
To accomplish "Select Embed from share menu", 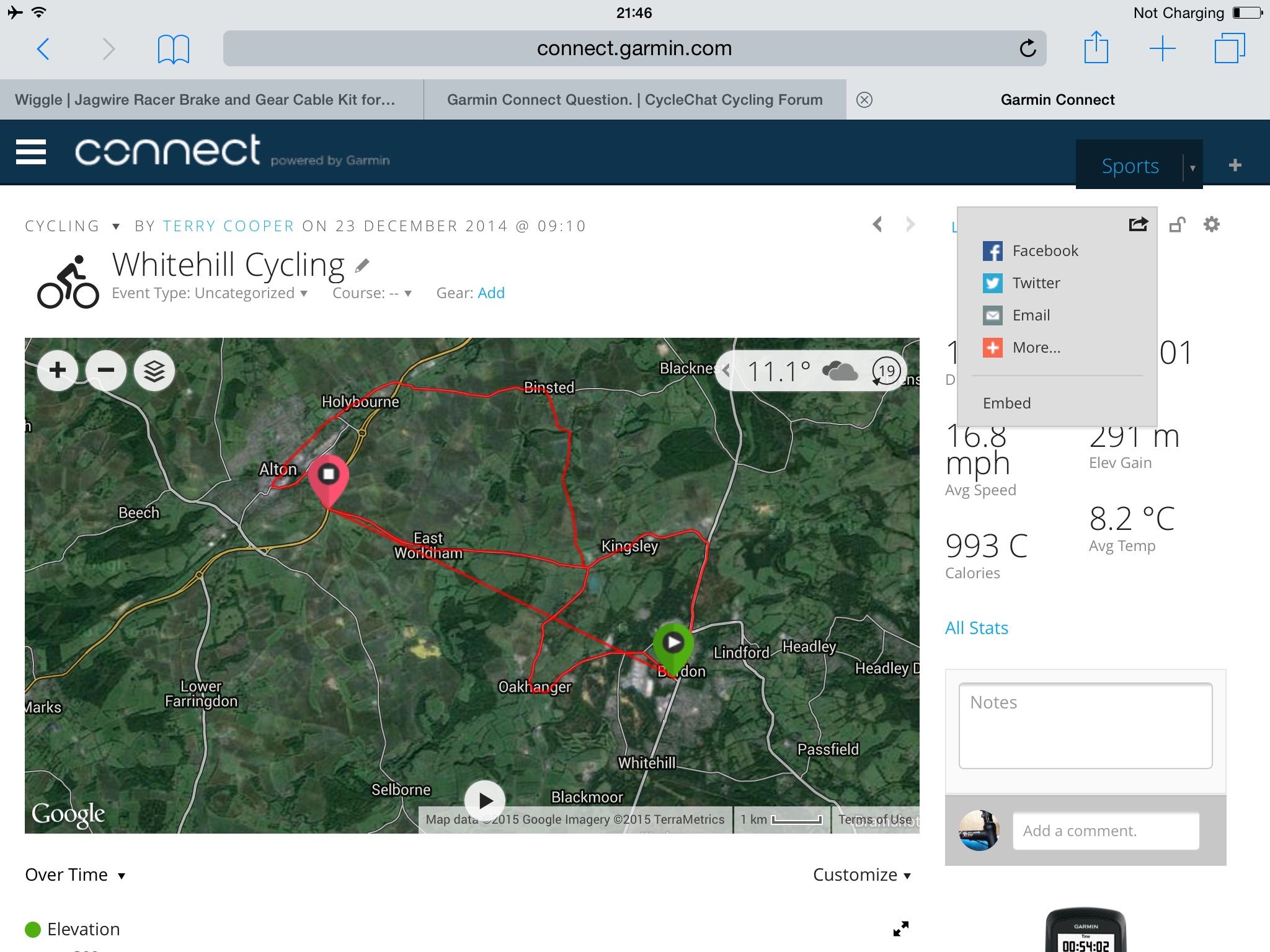I will (x=1006, y=403).
